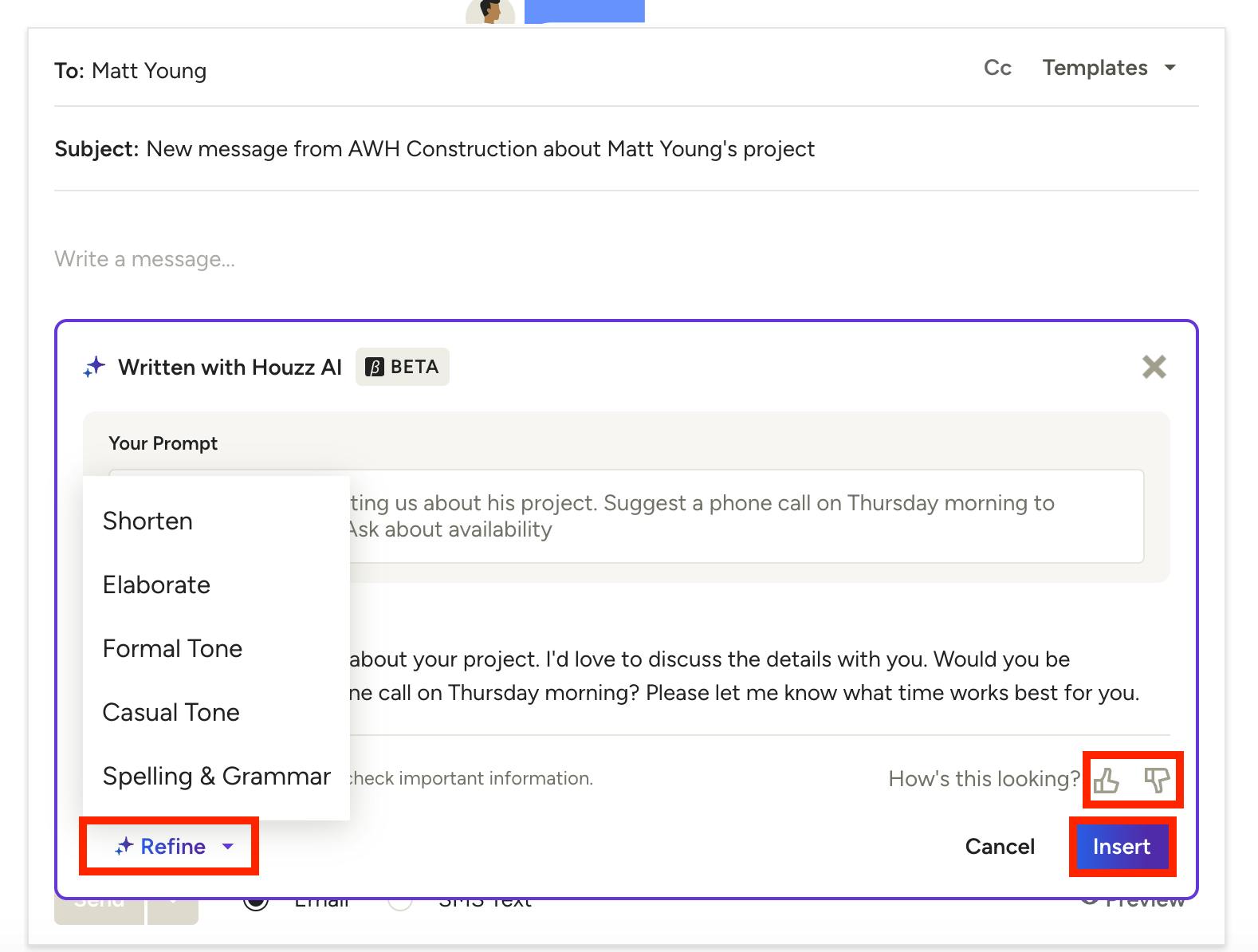Click the thumbs down feedback icon
The image size is (1258, 952).
(x=1157, y=780)
